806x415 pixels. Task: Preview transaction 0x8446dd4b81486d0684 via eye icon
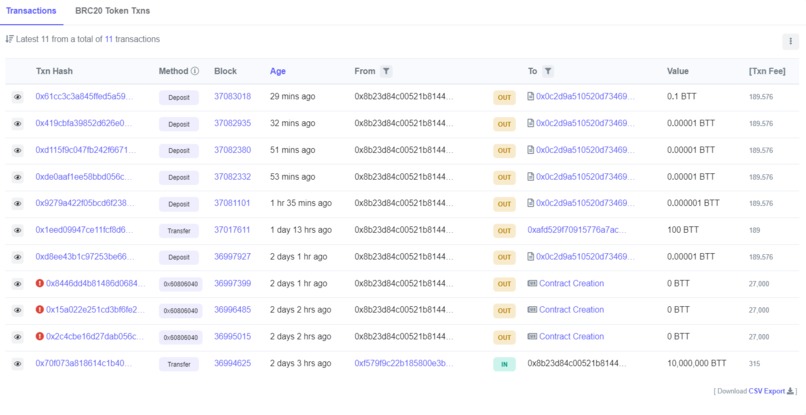17,284
